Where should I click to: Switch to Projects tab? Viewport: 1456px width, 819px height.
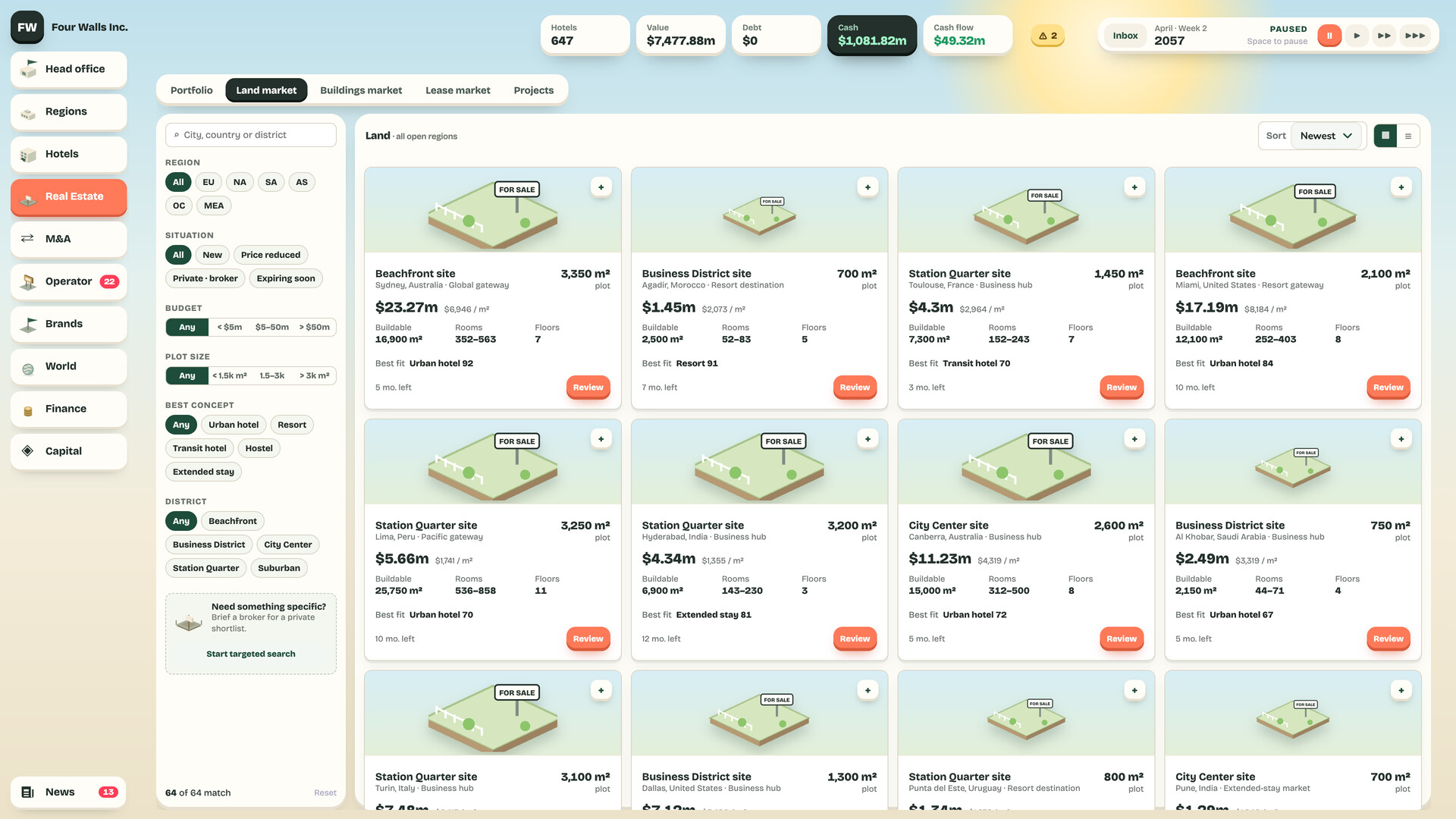534,90
